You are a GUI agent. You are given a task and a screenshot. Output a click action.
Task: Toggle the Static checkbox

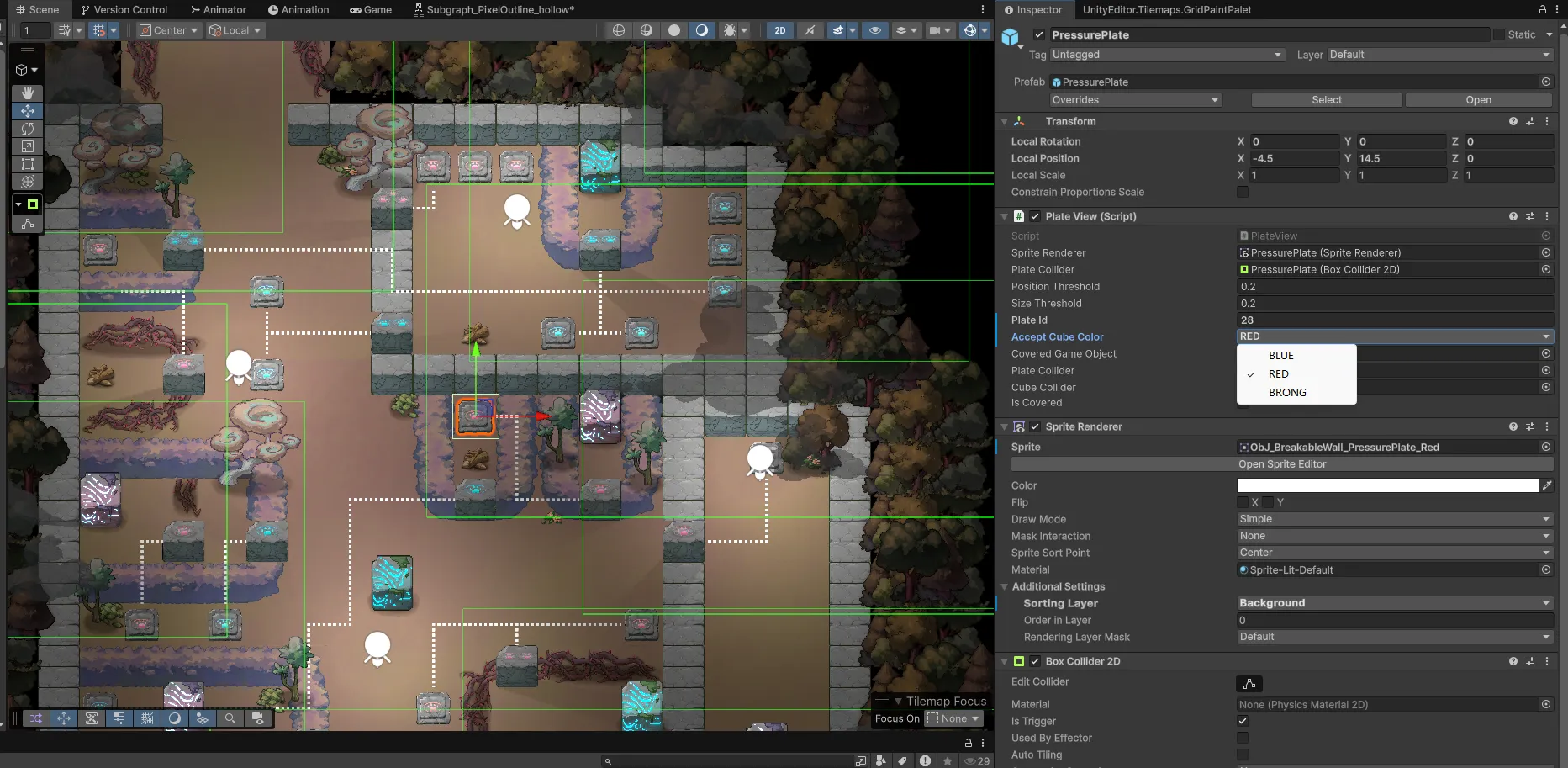click(1498, 34)
